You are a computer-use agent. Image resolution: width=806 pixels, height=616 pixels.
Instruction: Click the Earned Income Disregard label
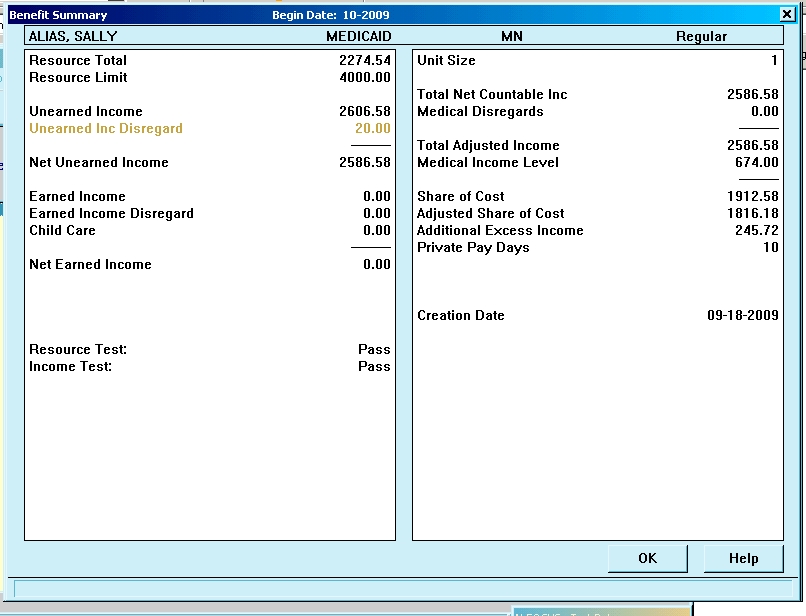tap(112, 213)
